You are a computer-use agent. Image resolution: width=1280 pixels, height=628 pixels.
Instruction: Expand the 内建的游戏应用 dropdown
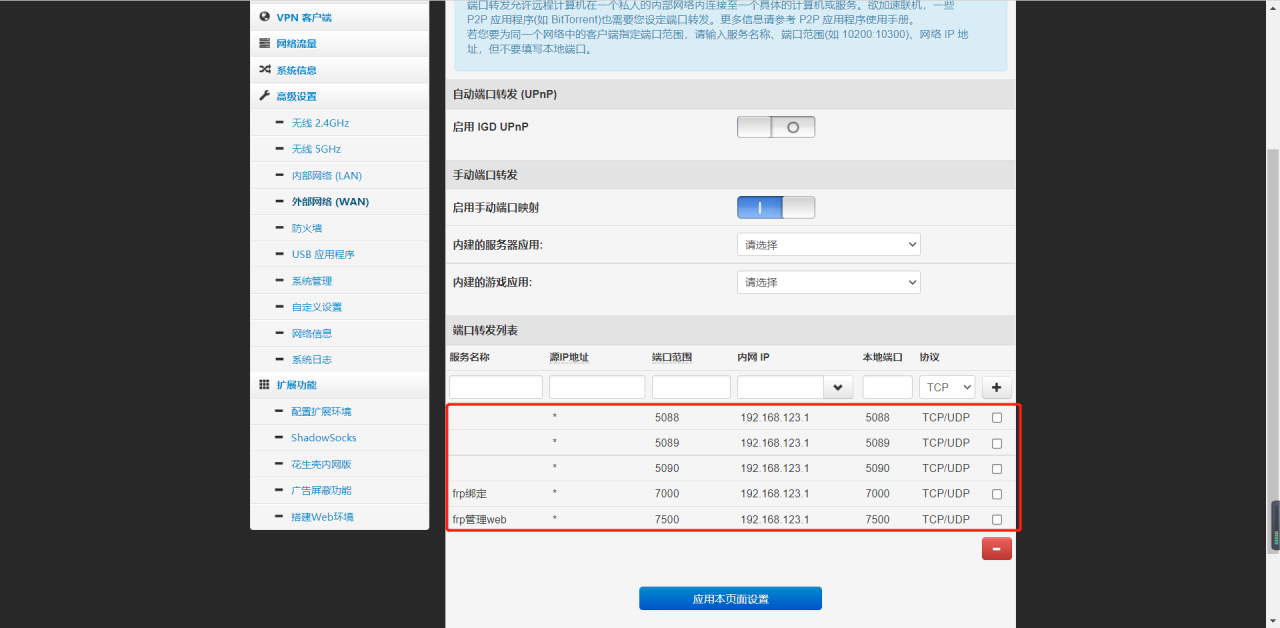(x=828, y=283)
